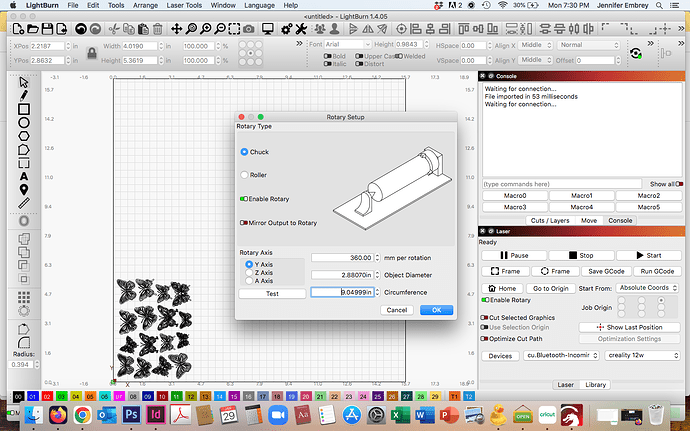Open Preview with the monitor icon
The image size is (690, 431).
tap(268, 29)
